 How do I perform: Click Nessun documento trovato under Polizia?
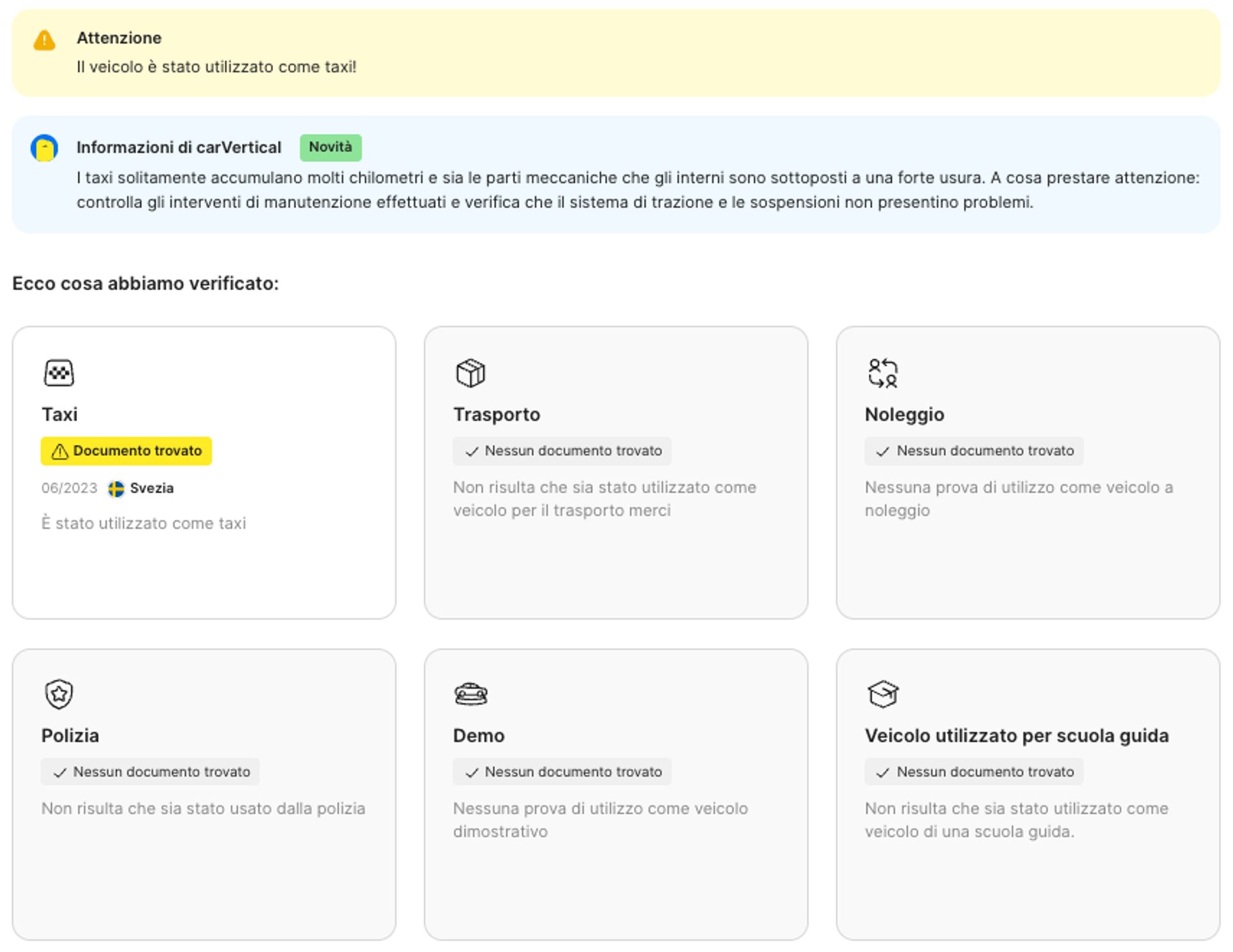pos(150,772)
